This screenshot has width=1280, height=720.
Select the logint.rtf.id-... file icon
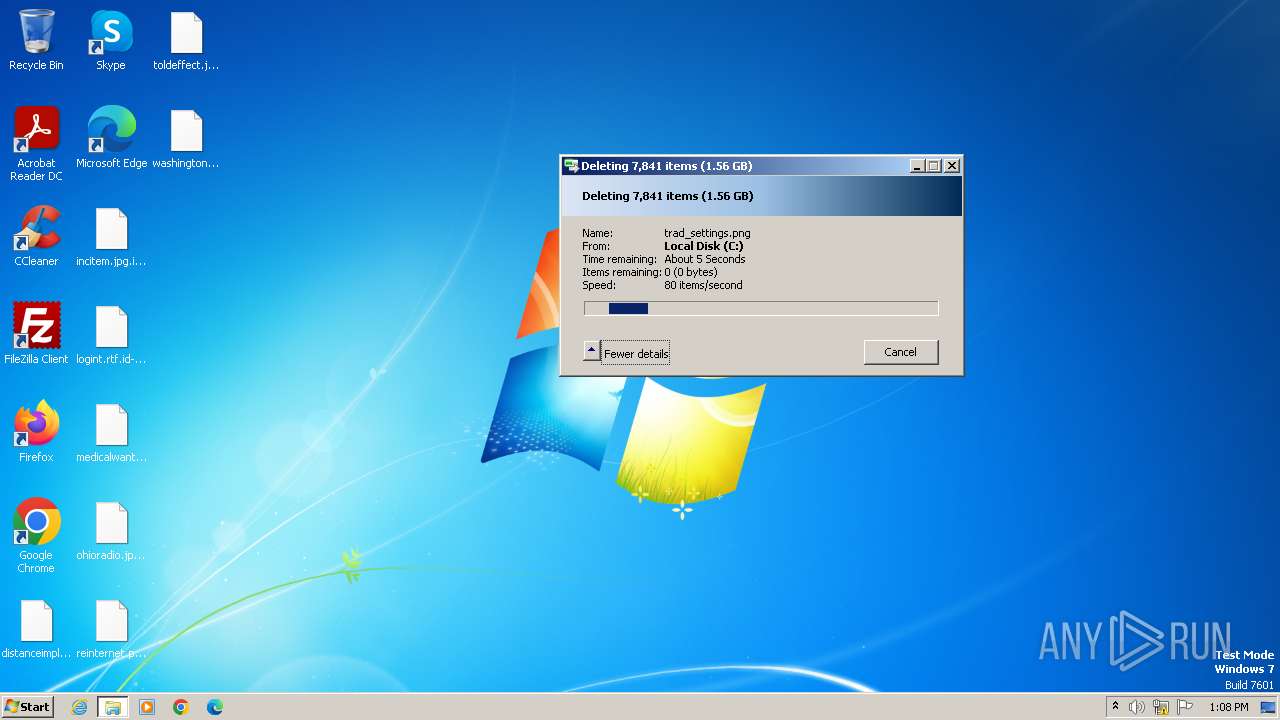point(111,334)
